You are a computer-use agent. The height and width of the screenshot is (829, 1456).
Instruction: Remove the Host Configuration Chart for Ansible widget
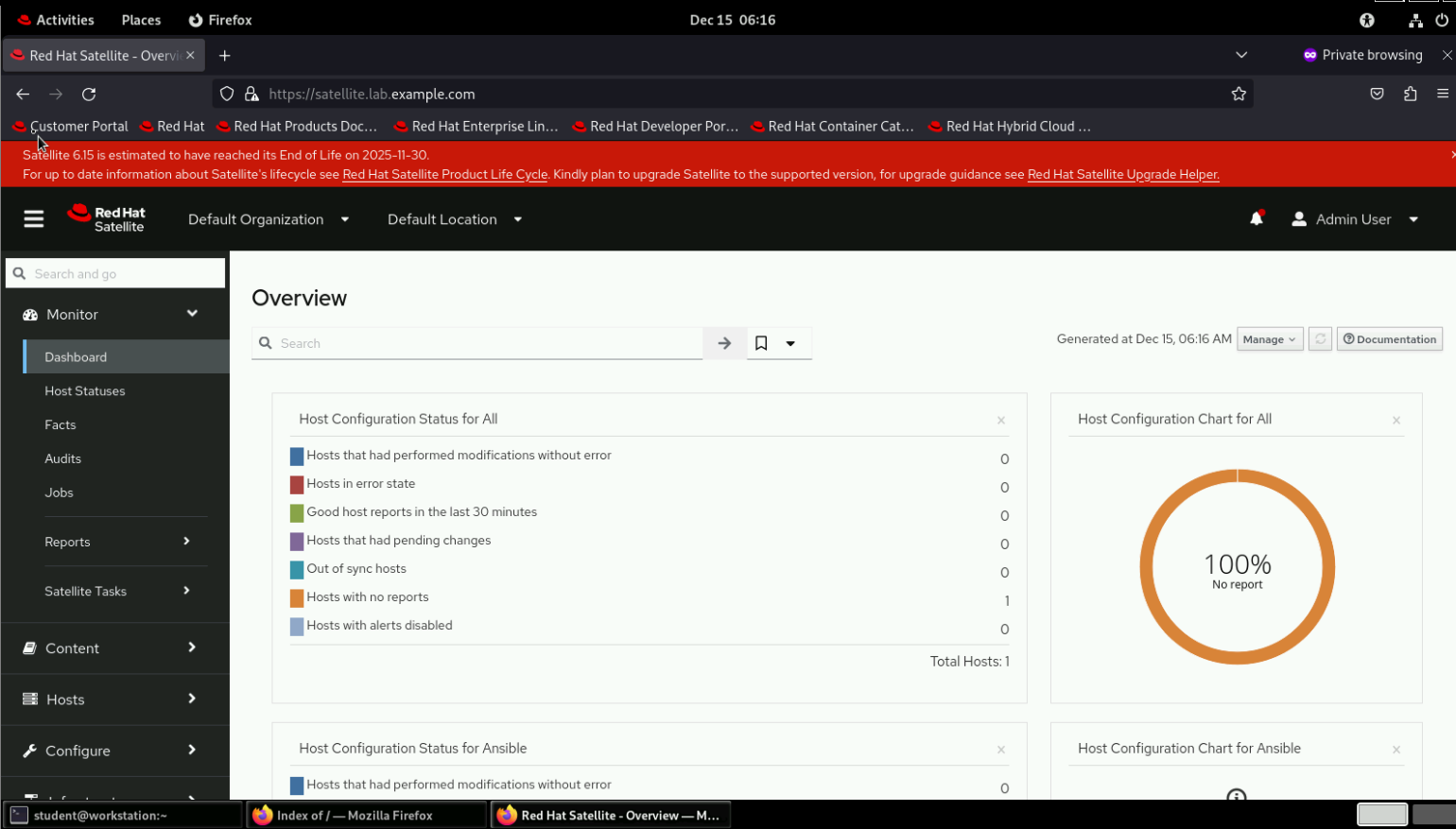click(1396, 750)
